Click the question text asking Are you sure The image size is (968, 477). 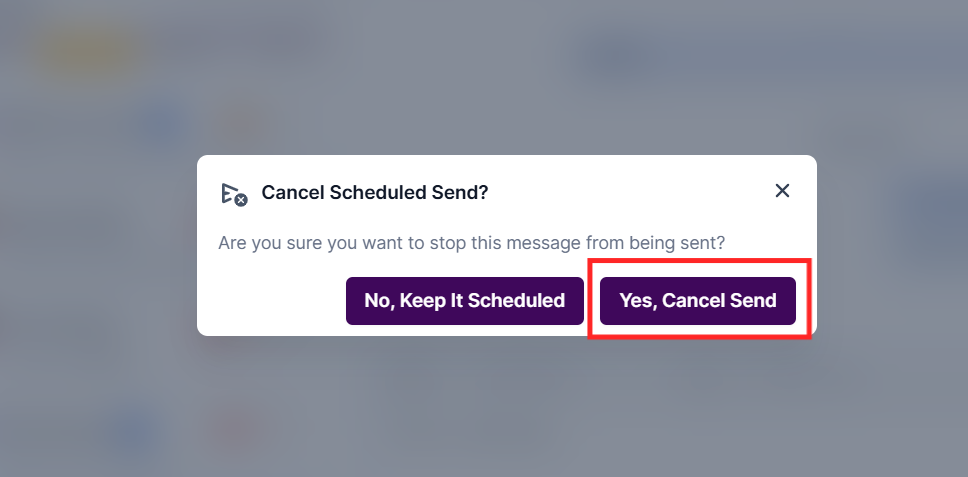tap(471, 242)
